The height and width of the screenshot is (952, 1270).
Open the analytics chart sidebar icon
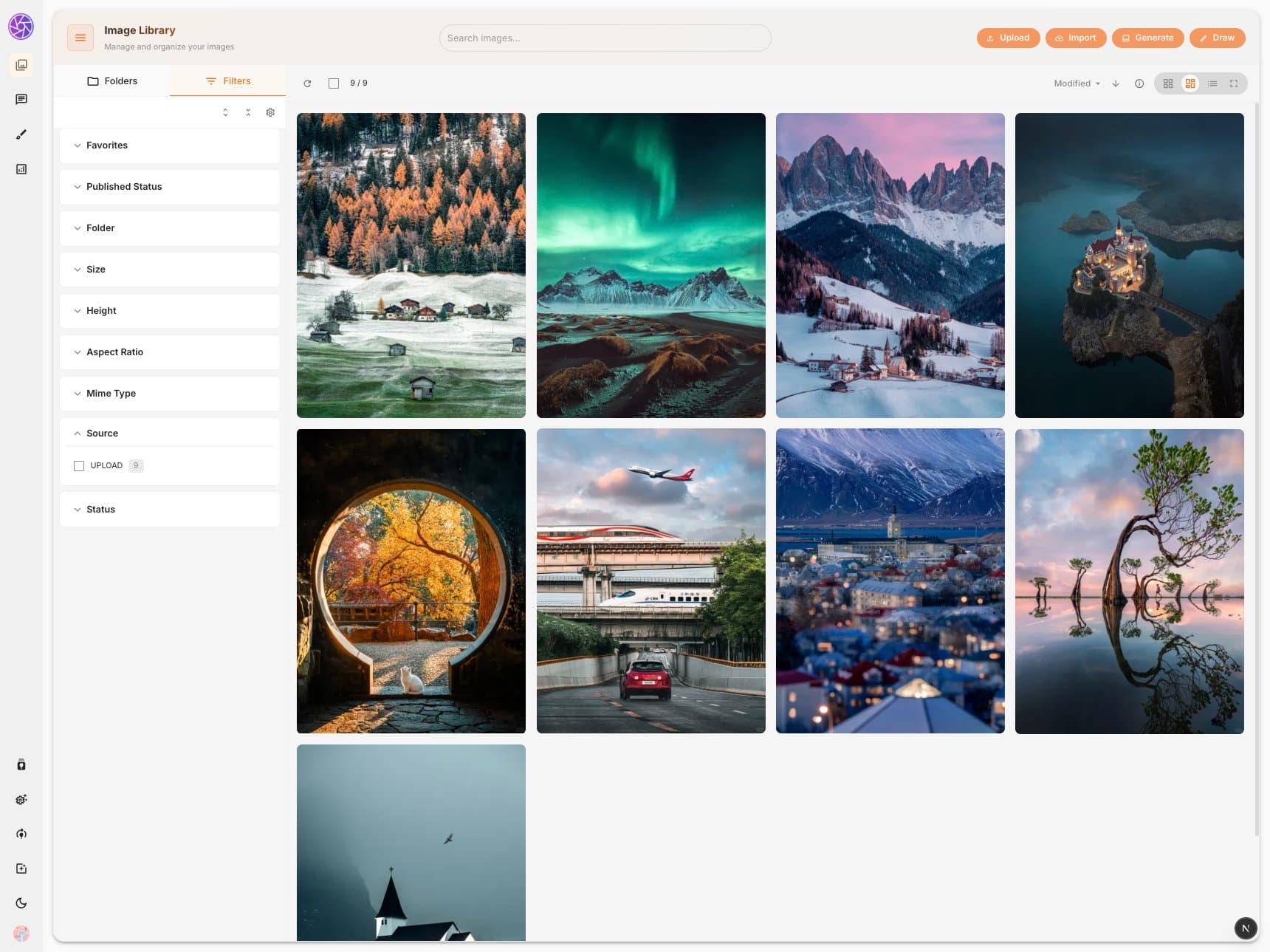(x=21, y=169)
